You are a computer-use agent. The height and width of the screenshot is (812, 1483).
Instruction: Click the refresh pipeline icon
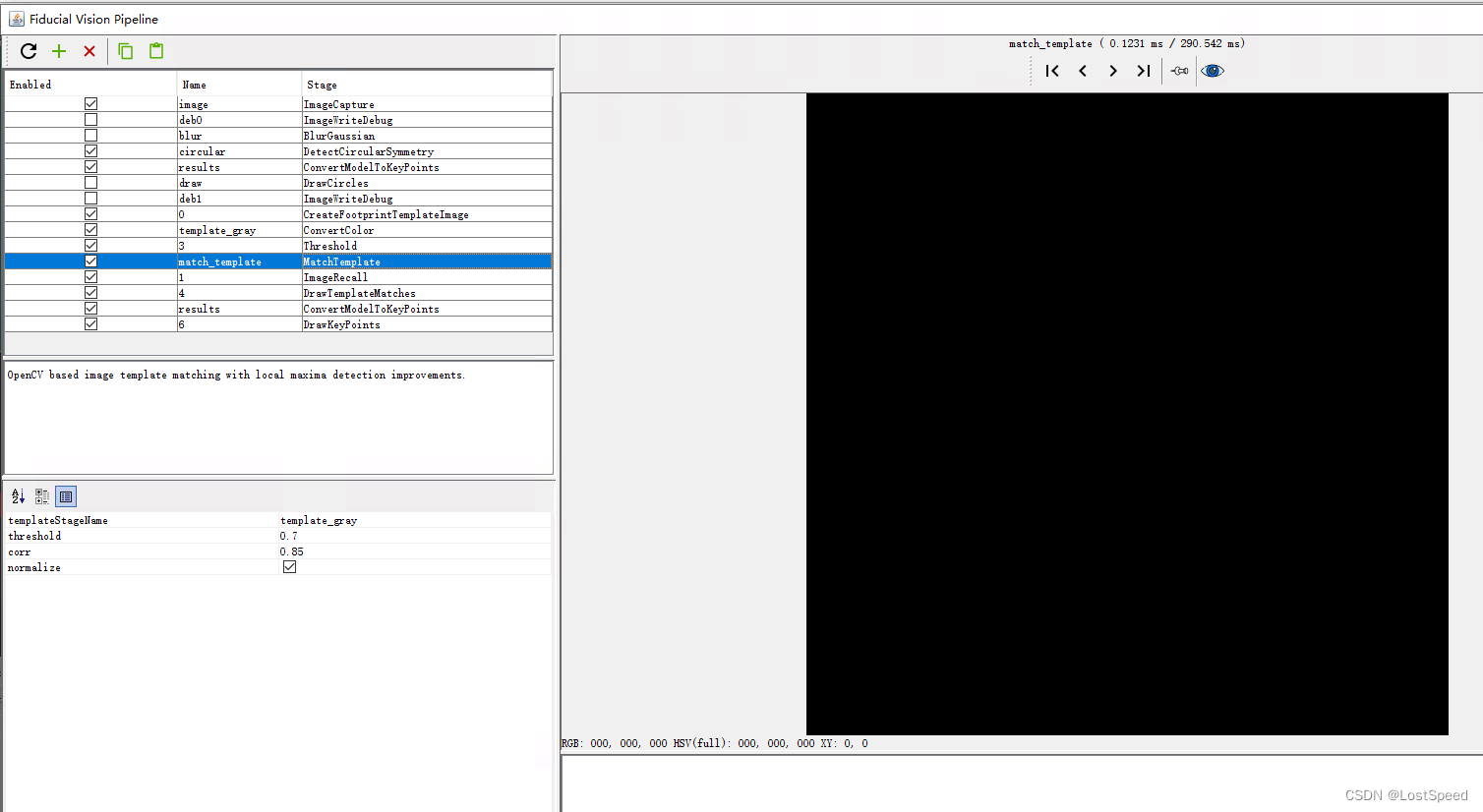[x=29, y=51]
